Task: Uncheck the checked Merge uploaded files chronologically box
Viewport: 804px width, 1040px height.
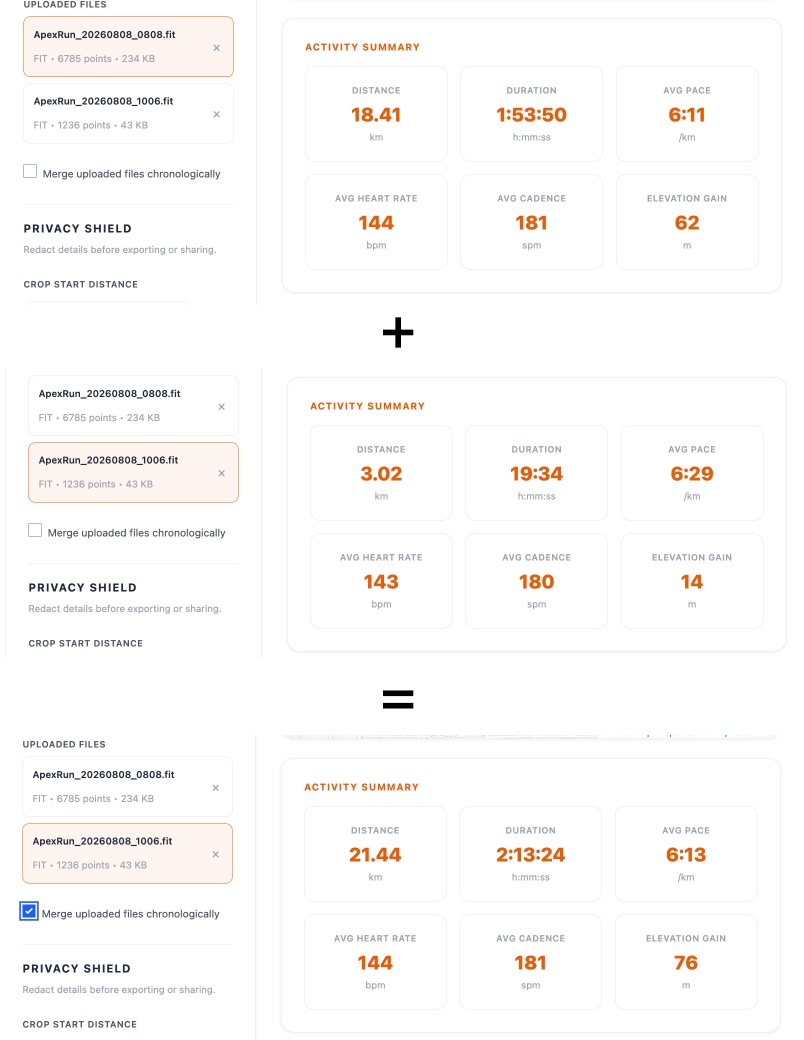Action: tap(29, 911)
